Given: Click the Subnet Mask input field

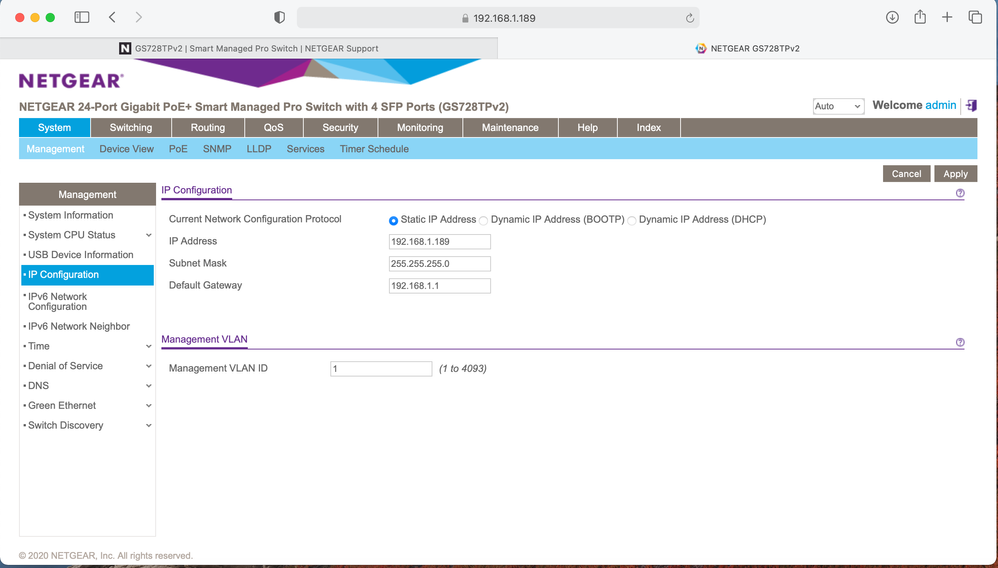Looking at the screenshot, I should pos(440,264).
